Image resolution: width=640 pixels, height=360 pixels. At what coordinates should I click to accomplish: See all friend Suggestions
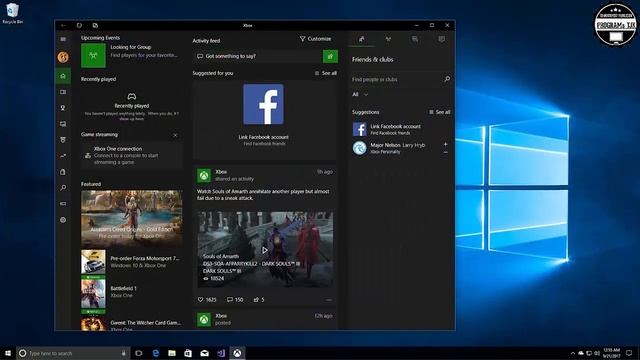pyautogui.click(x=440, y=112)
